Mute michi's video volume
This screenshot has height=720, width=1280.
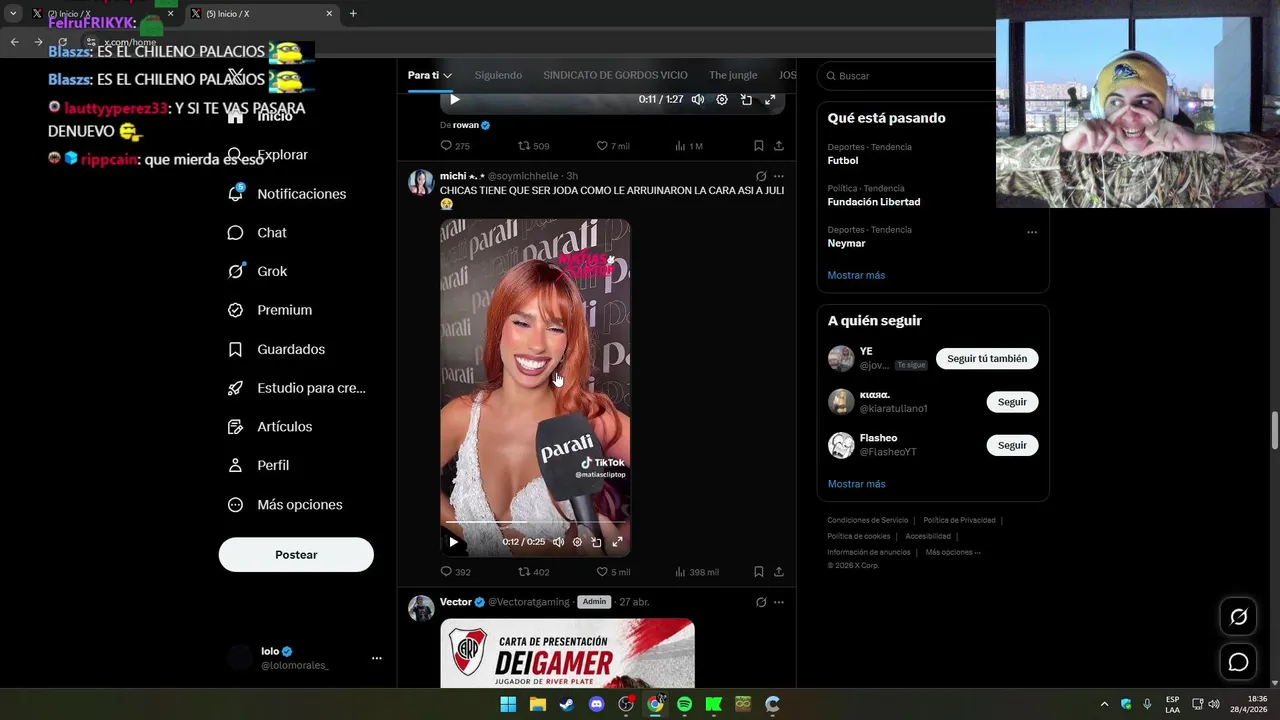coord(558,542)
